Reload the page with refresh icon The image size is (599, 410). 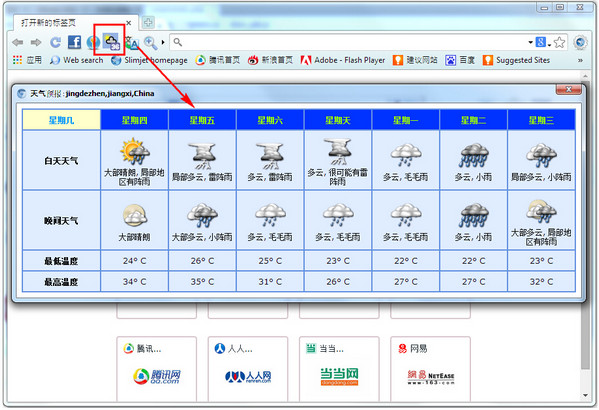click(55, 42)
